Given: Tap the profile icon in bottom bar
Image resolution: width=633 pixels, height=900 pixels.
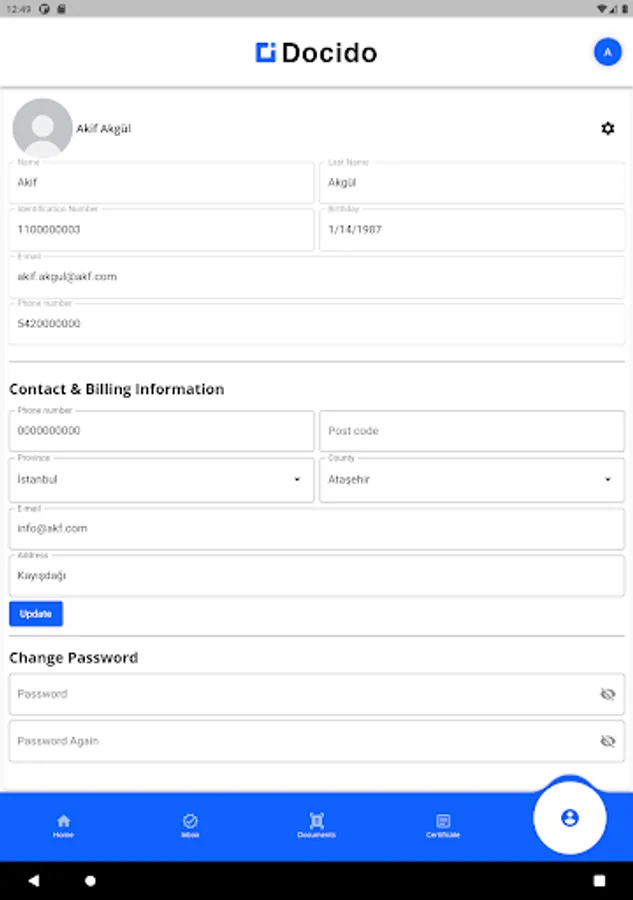Looking at the screenshot, I should (x=570, y=818).
